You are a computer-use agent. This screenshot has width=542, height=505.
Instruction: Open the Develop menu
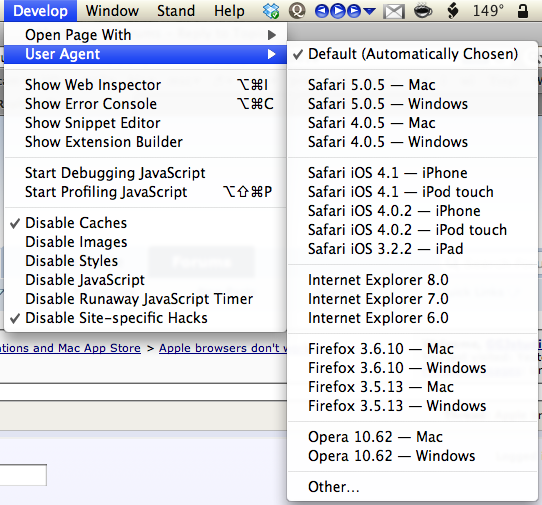[40, 11]
